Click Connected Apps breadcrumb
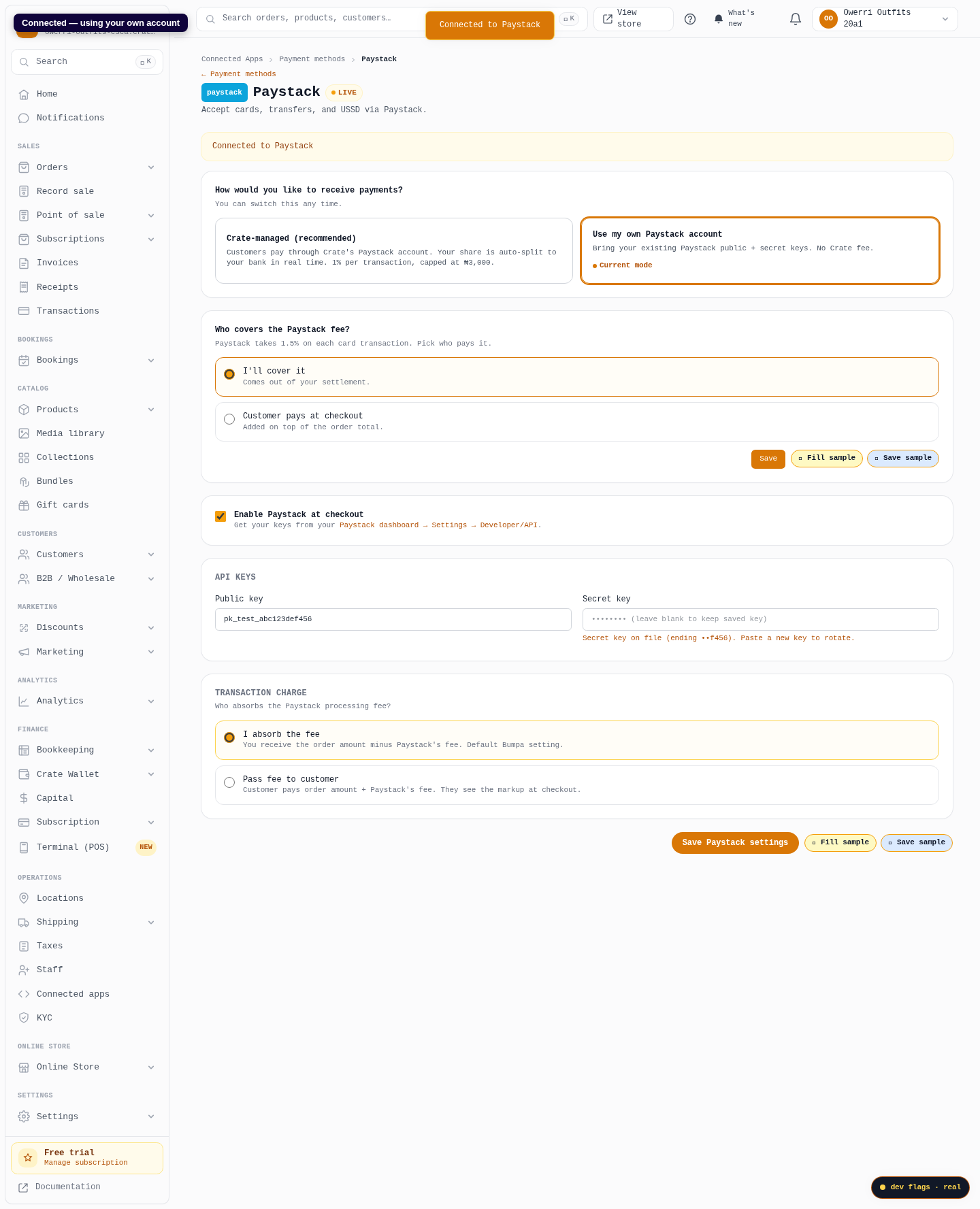 (x=232, y=59)
